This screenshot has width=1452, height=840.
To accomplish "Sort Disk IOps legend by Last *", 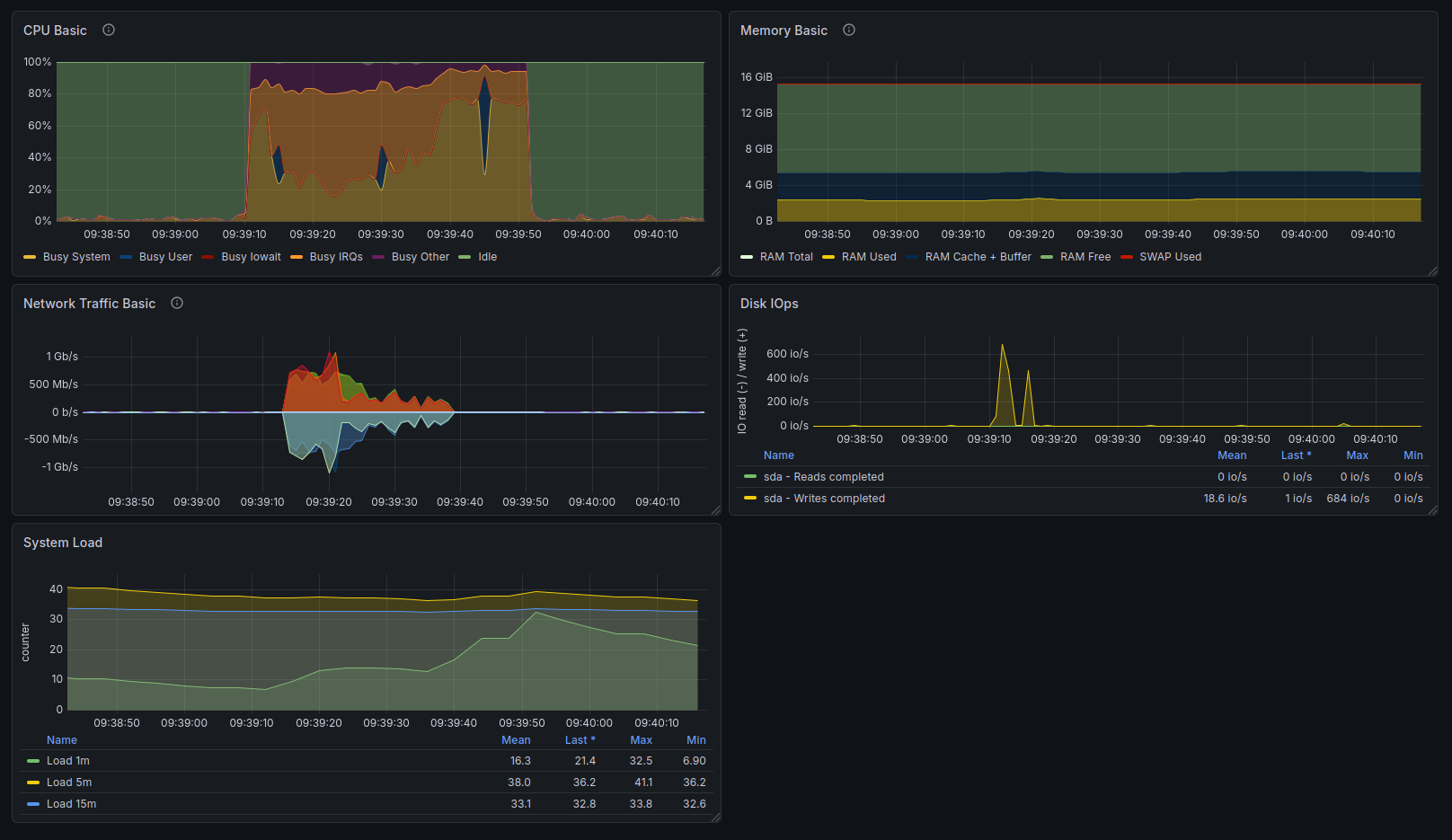I will [x=1296, y=455].
